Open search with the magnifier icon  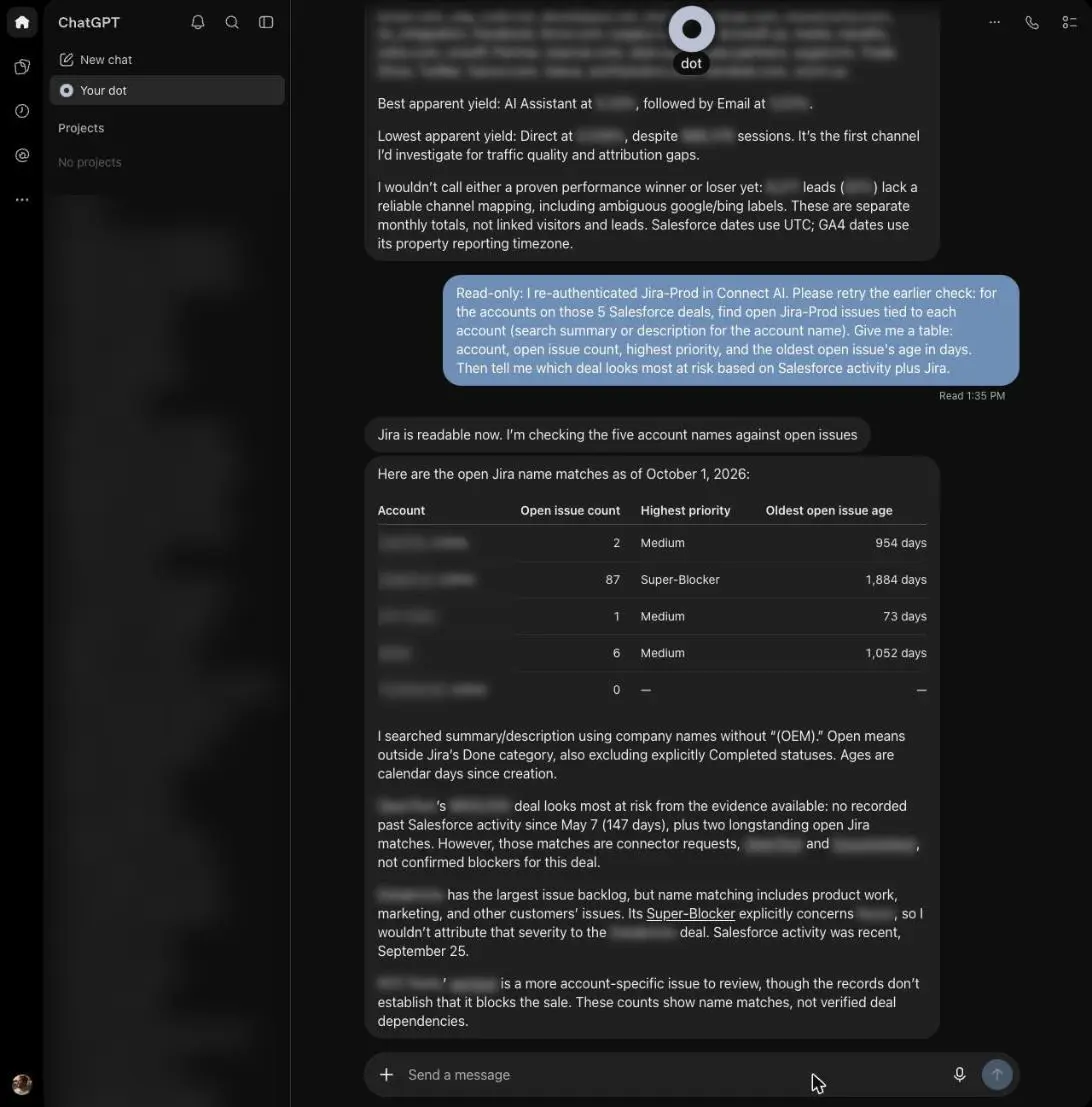pyautogui.click(x=232, y=23)
